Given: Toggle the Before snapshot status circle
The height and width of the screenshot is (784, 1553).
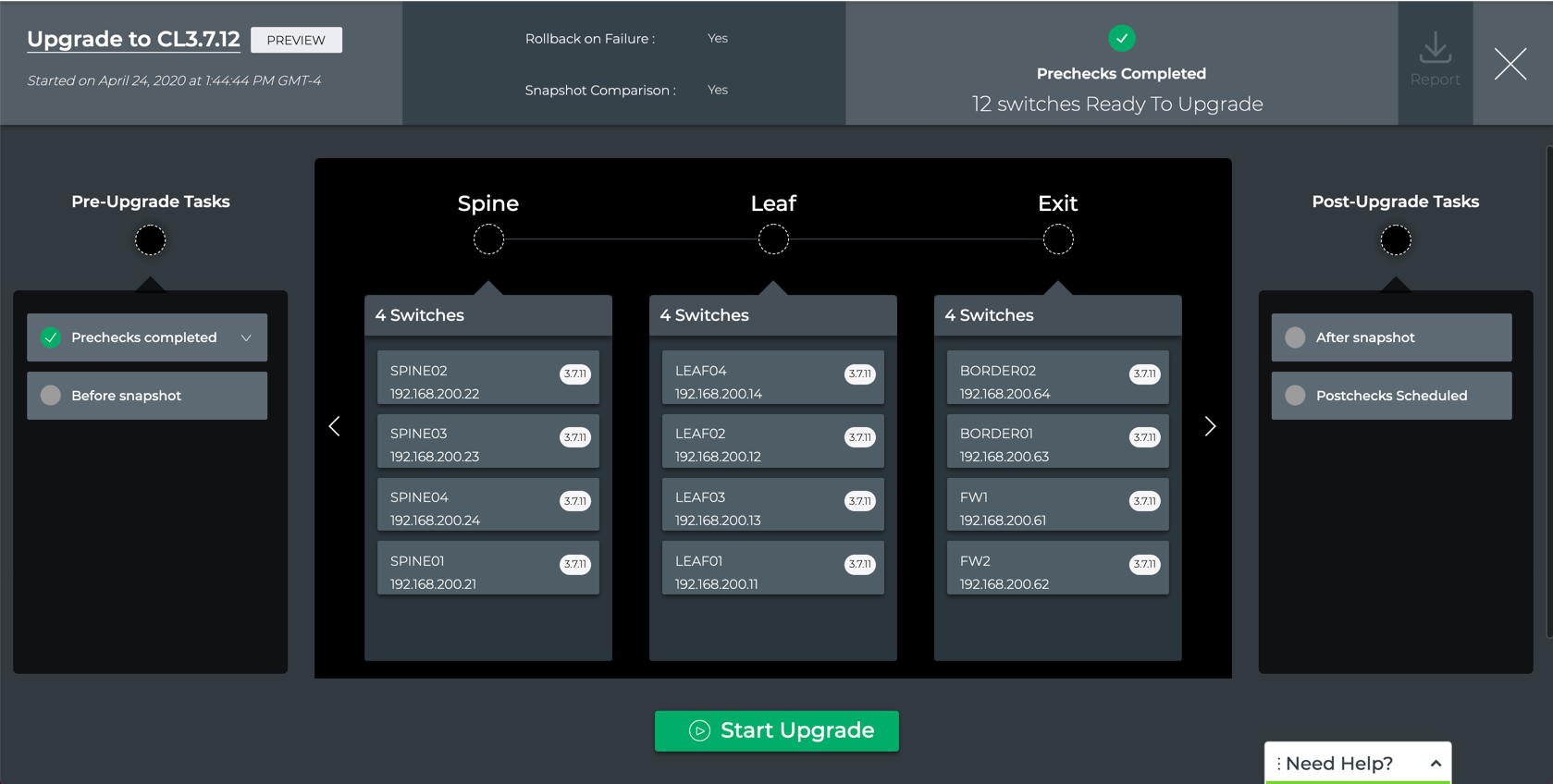Looking at the screenshot, I should [51, 396].
